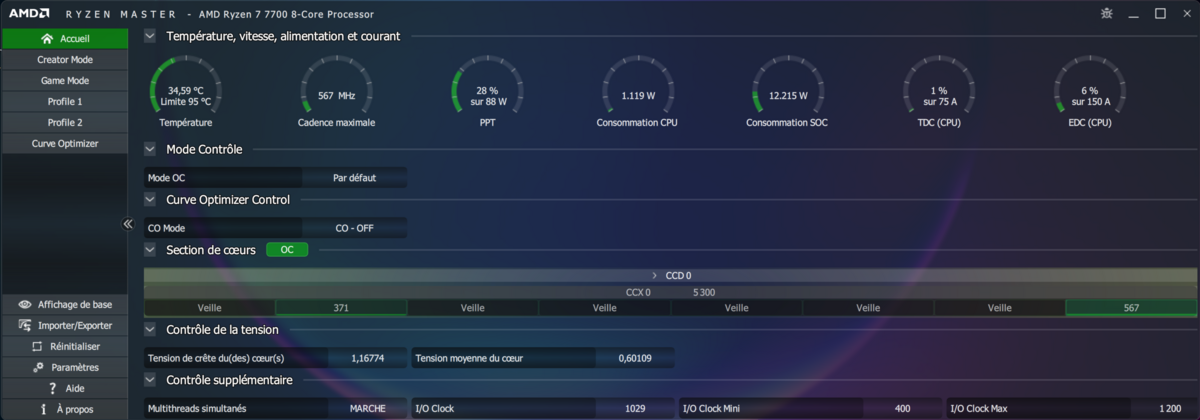
Task: Open Profile 1
Action: click(x=64, y=102)
